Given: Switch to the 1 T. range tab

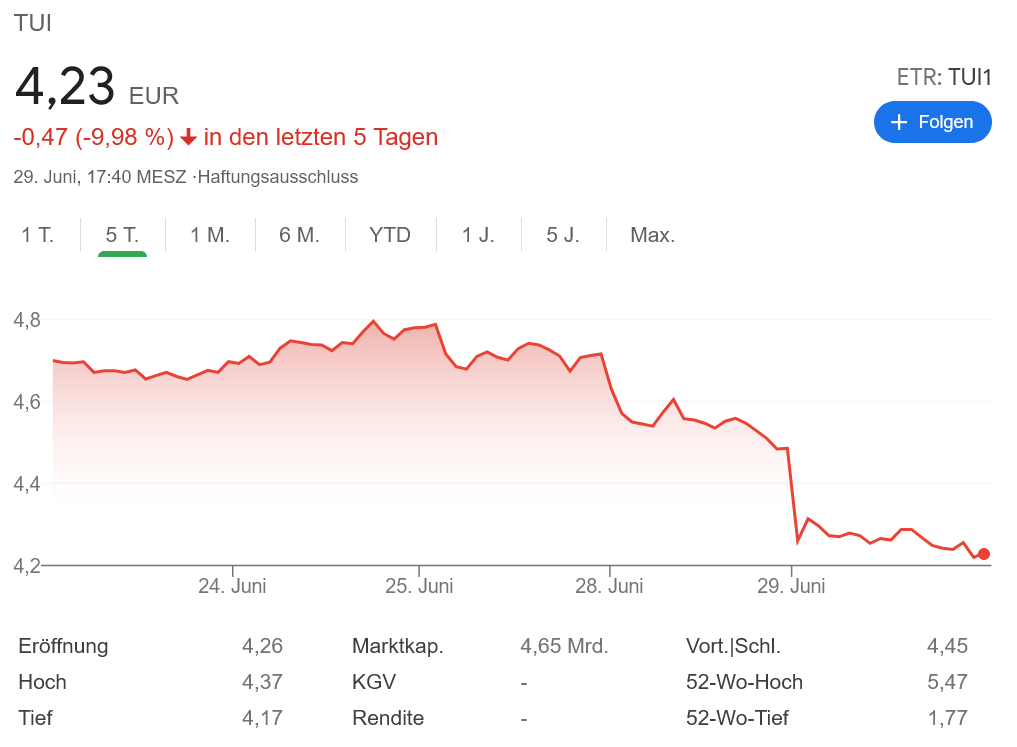Looking at the screenshot, I should tap(38, 236).
